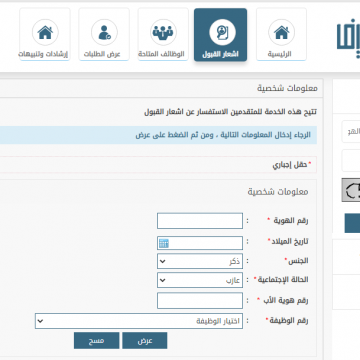Open عرض الطلبات requests tab
Viewport: 360px width, 360px height.
[104, 35]
